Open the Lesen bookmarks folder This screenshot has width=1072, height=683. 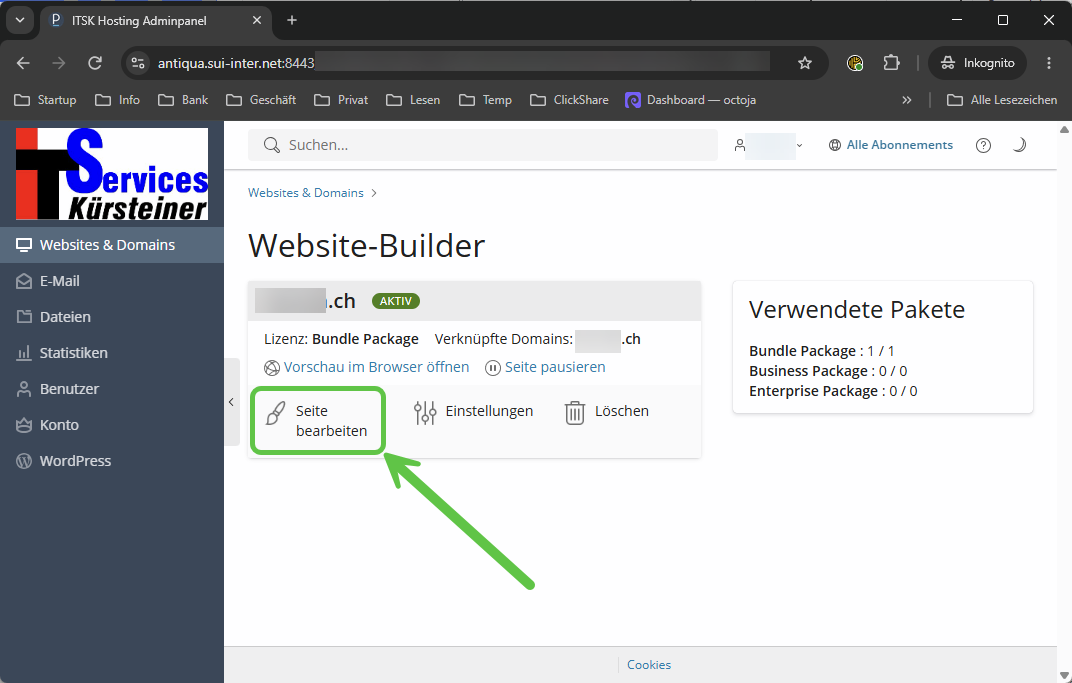[x=413, y=100]
